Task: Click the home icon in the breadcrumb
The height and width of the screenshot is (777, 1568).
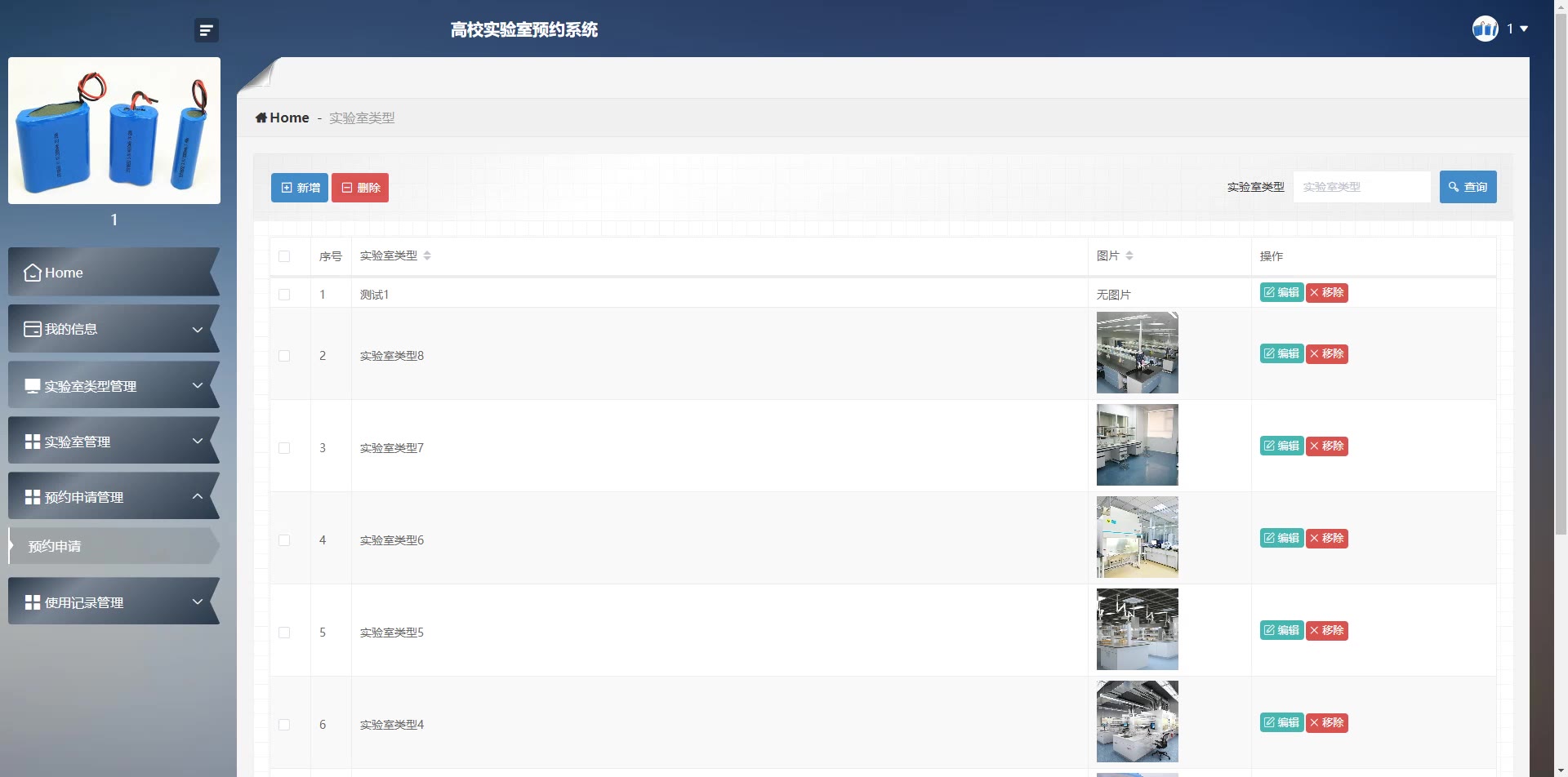Action: pos(261,118)
